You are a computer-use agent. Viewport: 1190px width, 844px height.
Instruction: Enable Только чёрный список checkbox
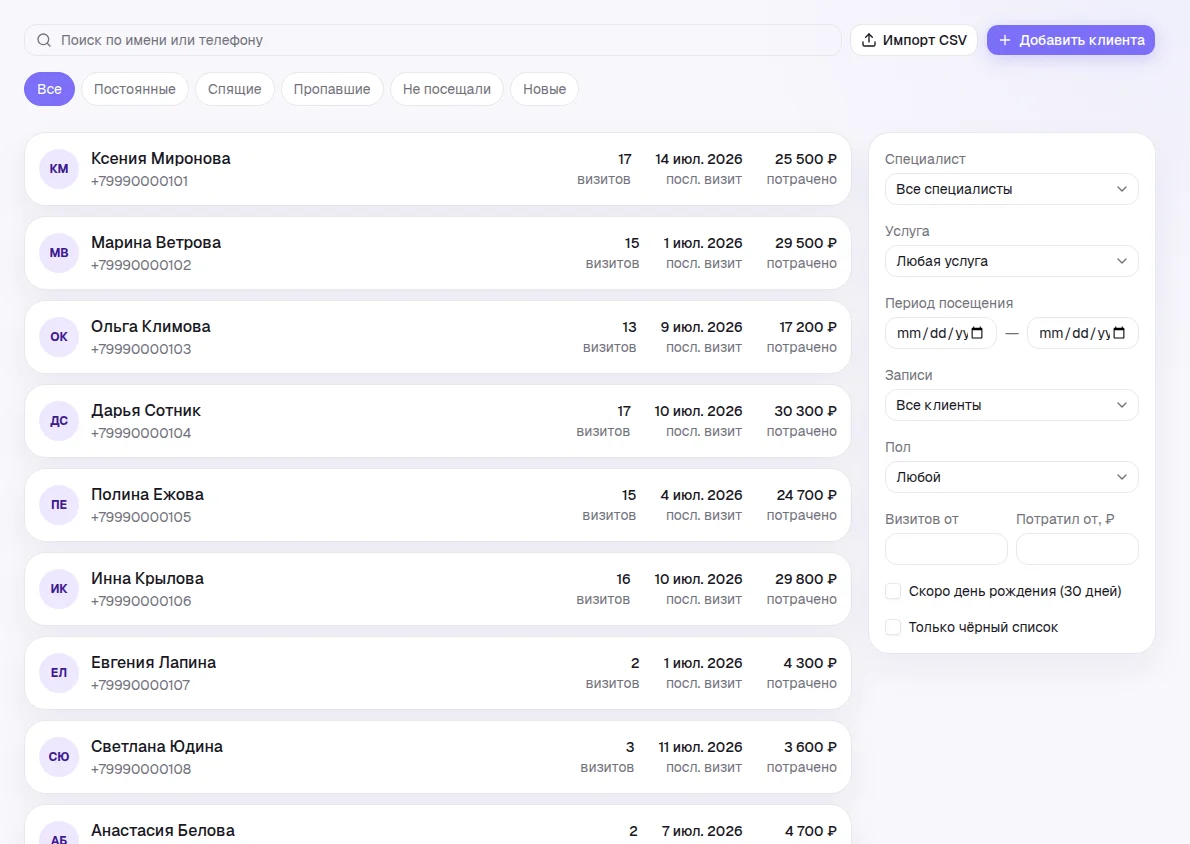click(x=893, y=627)
